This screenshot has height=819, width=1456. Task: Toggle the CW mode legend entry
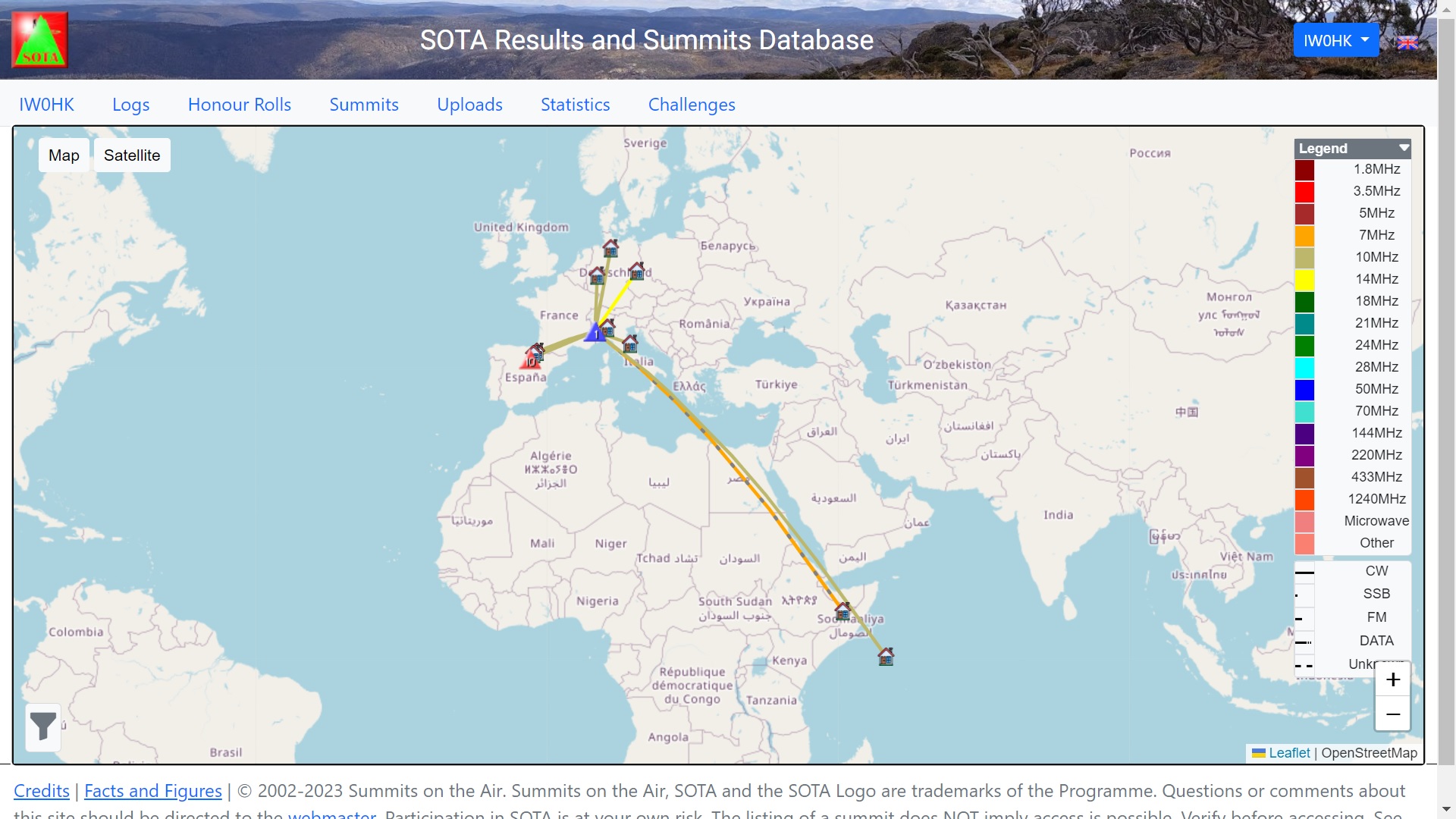click(x=1376, y=571)
